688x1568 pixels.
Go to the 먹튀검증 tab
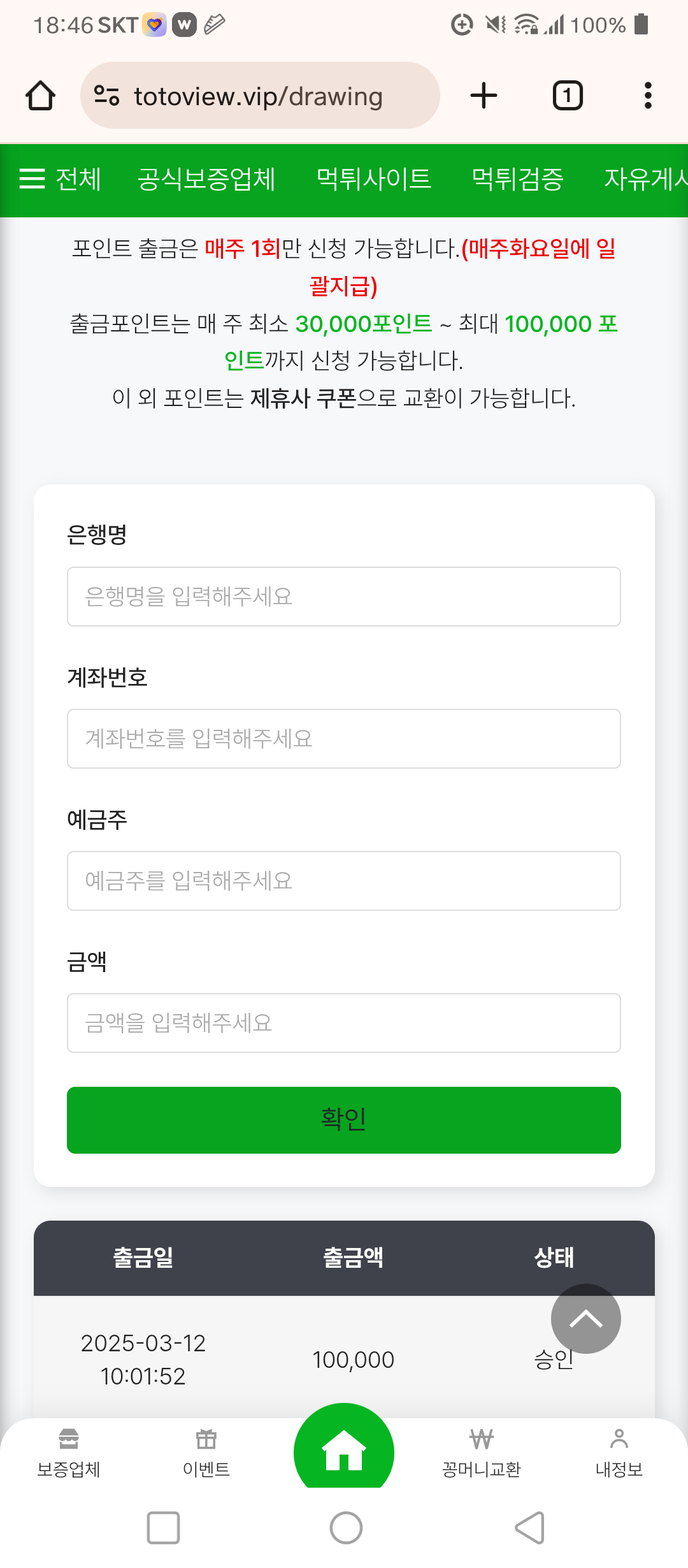coord(517,179)
